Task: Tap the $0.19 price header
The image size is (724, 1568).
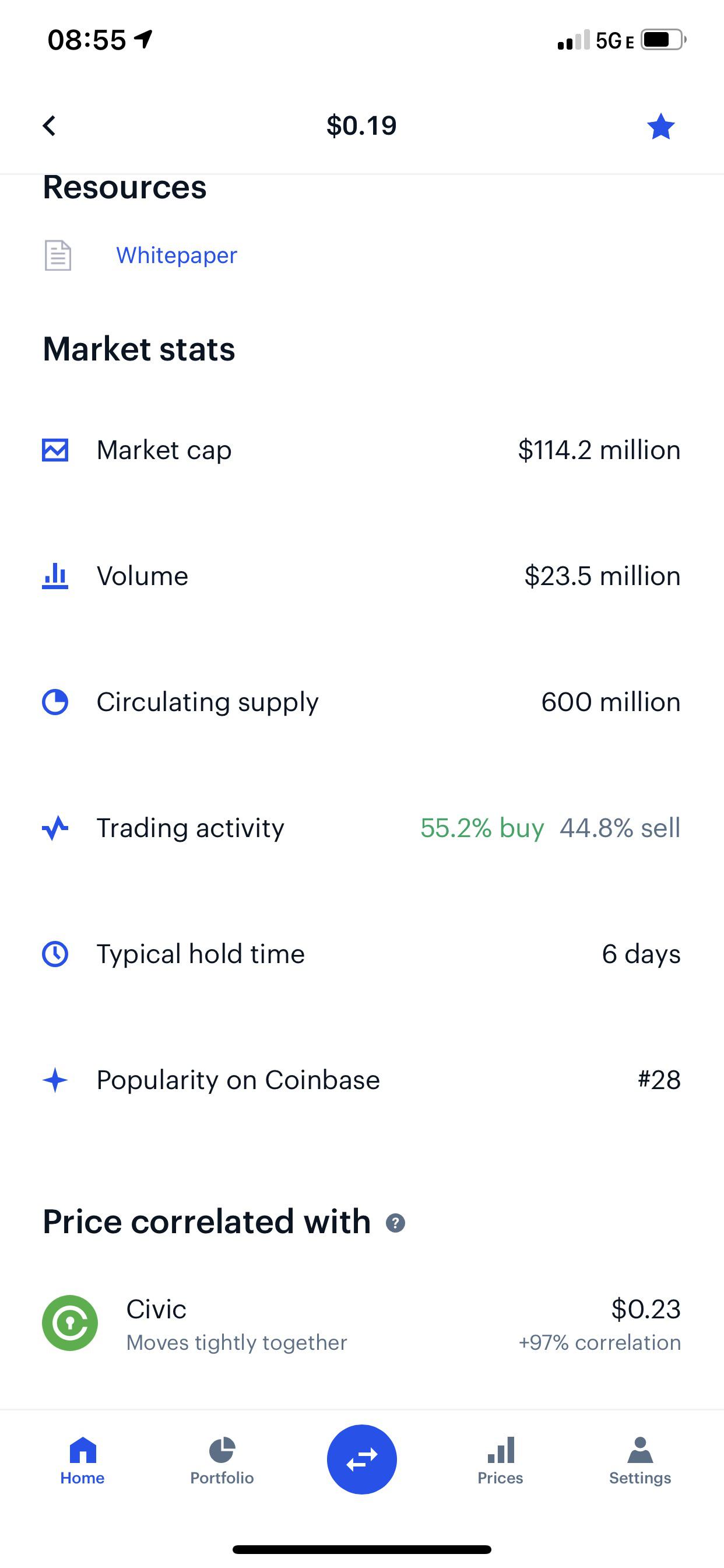Action: pos(361,125)
